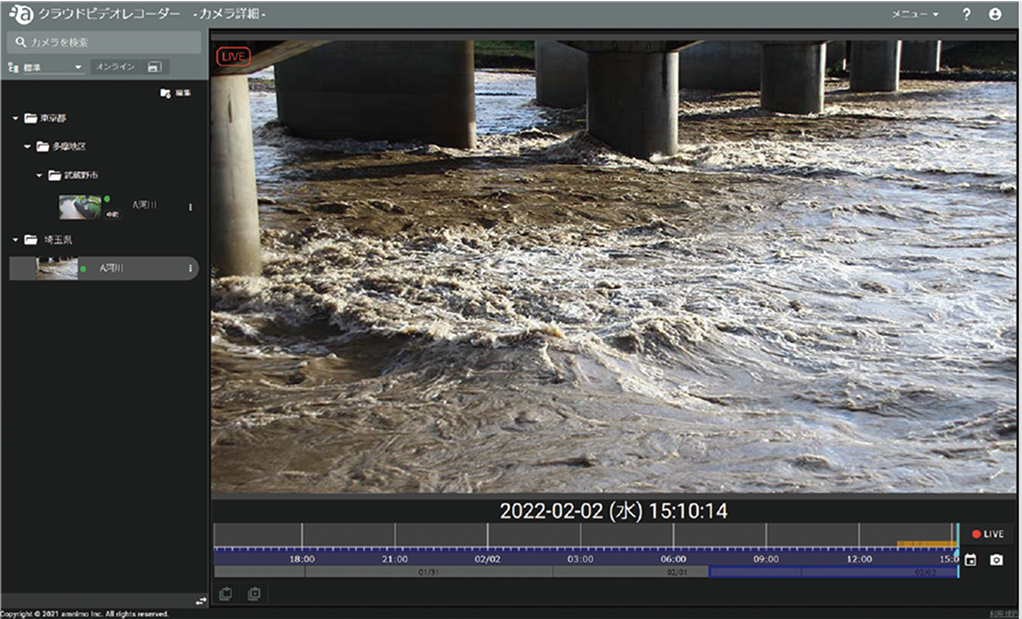Screen dimensions: 1022x619
Task: Collapse the 東京都 folder arrow
Action: coord(15,118)
